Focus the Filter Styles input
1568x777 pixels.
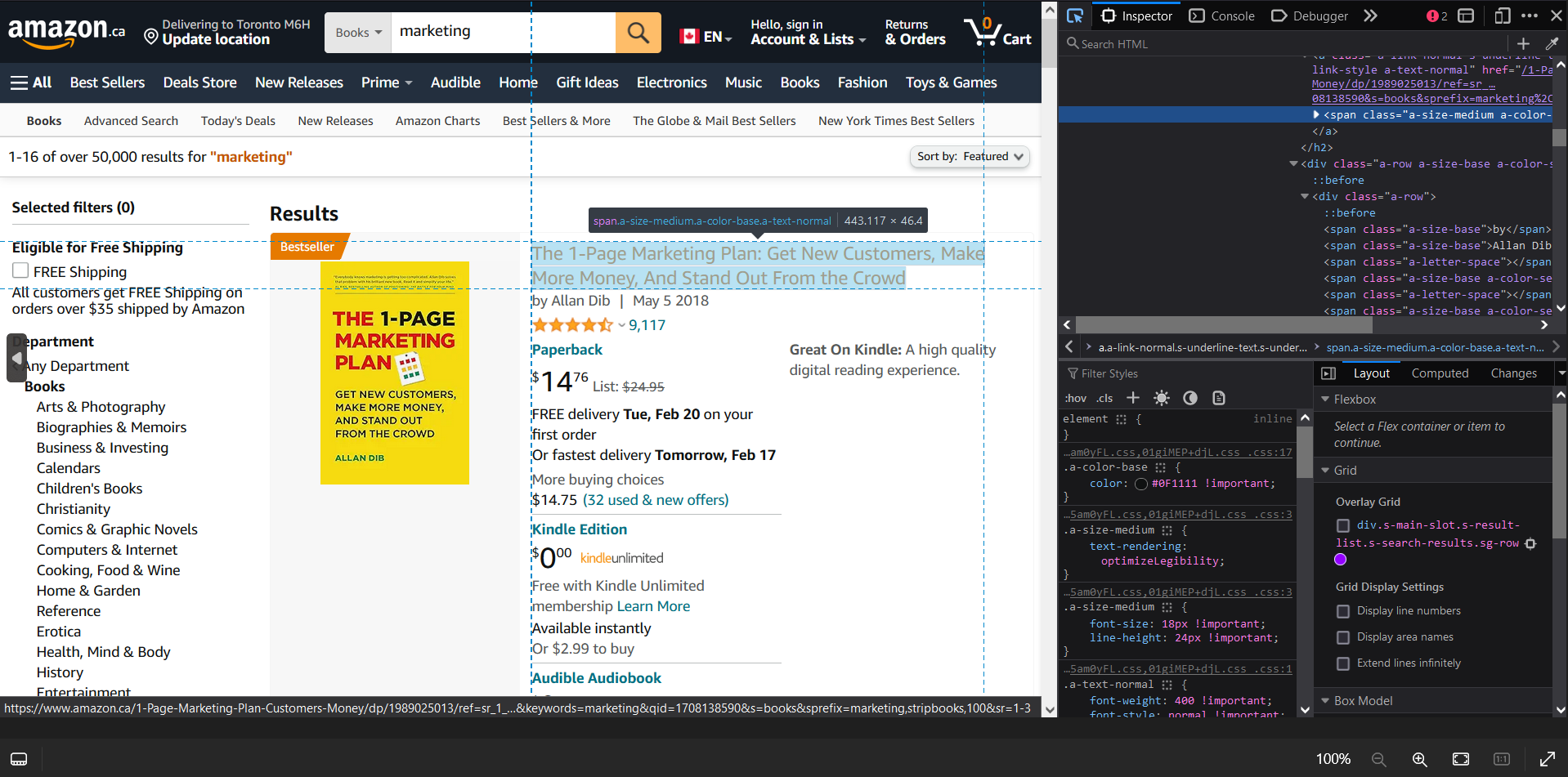tap(1185, 373)
